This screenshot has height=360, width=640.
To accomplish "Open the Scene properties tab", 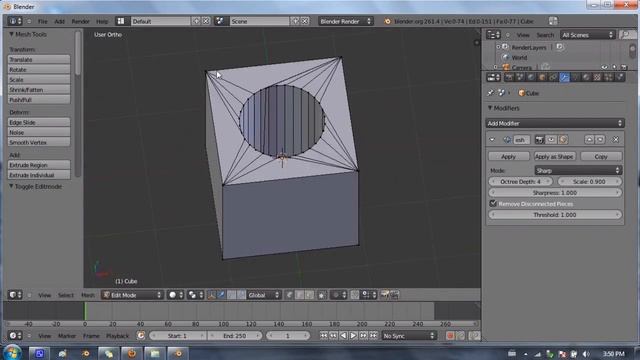I will click(520, 77).
